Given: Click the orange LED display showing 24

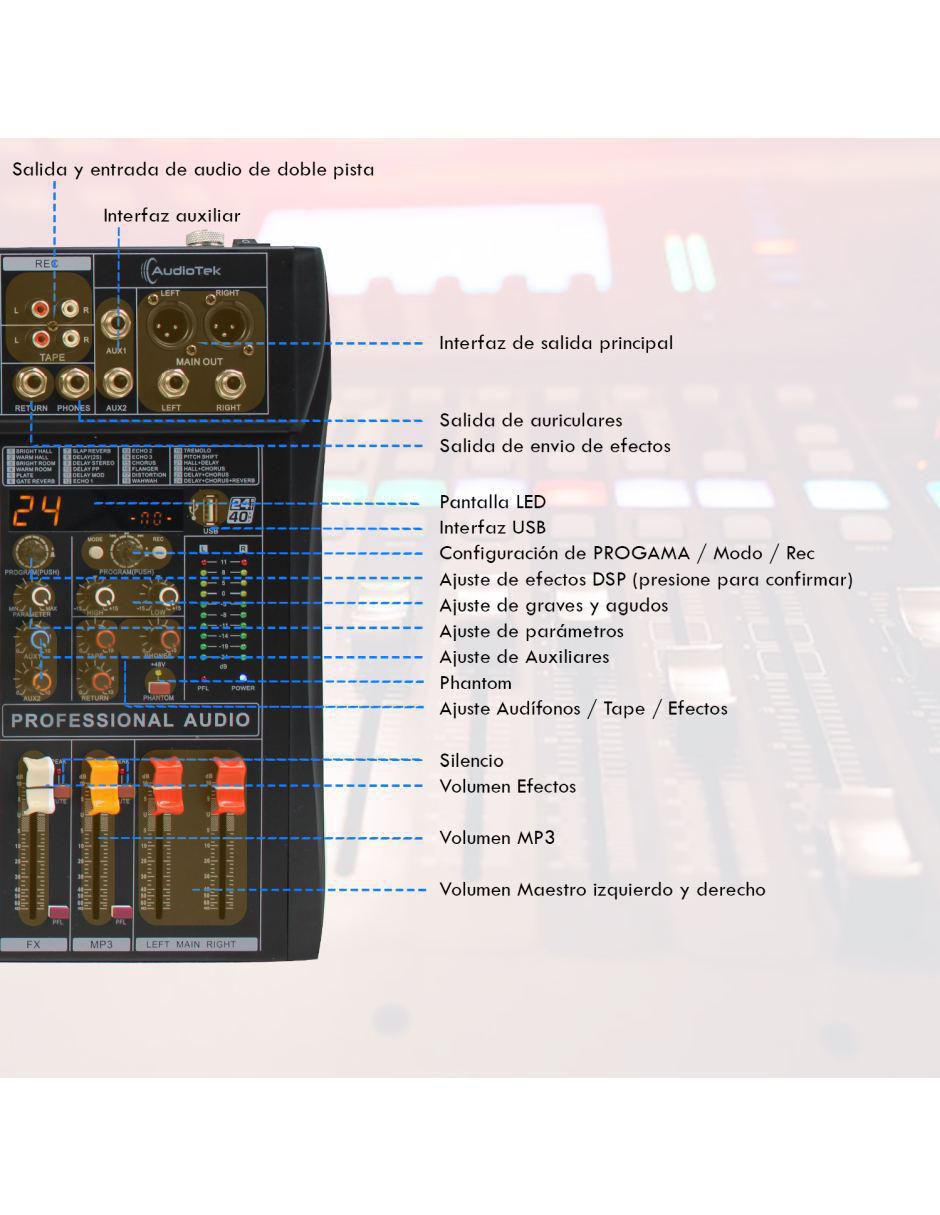Looking at the screenshot, I should pyautogui.click(x=38, y=511).
